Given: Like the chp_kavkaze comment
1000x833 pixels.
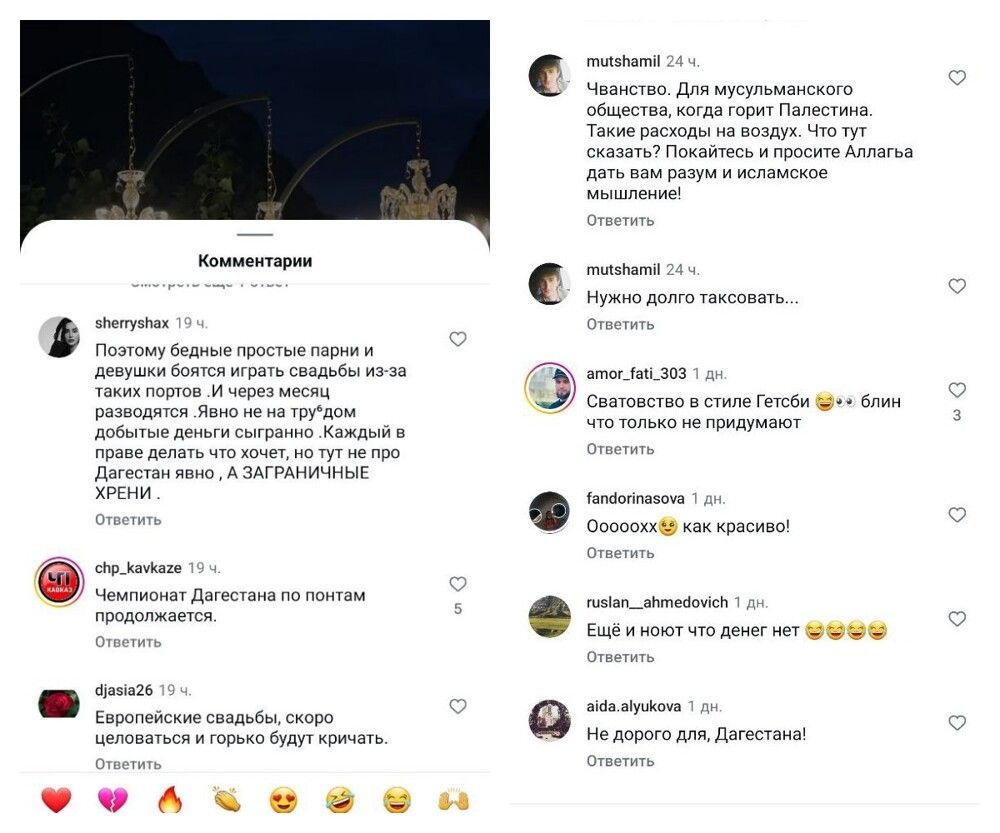Looking at the screenshot, I should click(458, 584).
